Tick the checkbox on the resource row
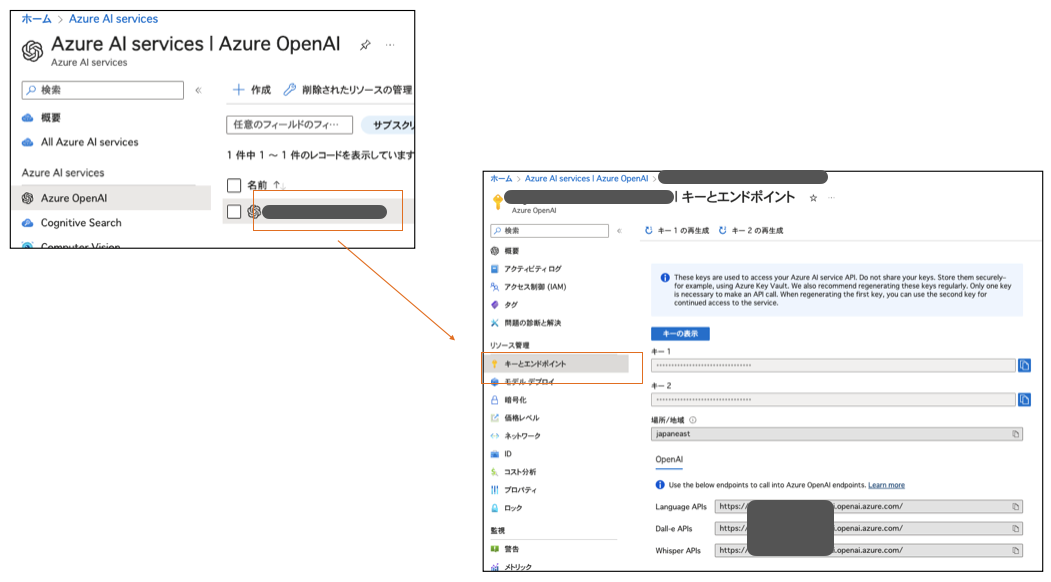1051x582 pixels. pos(234,212)
